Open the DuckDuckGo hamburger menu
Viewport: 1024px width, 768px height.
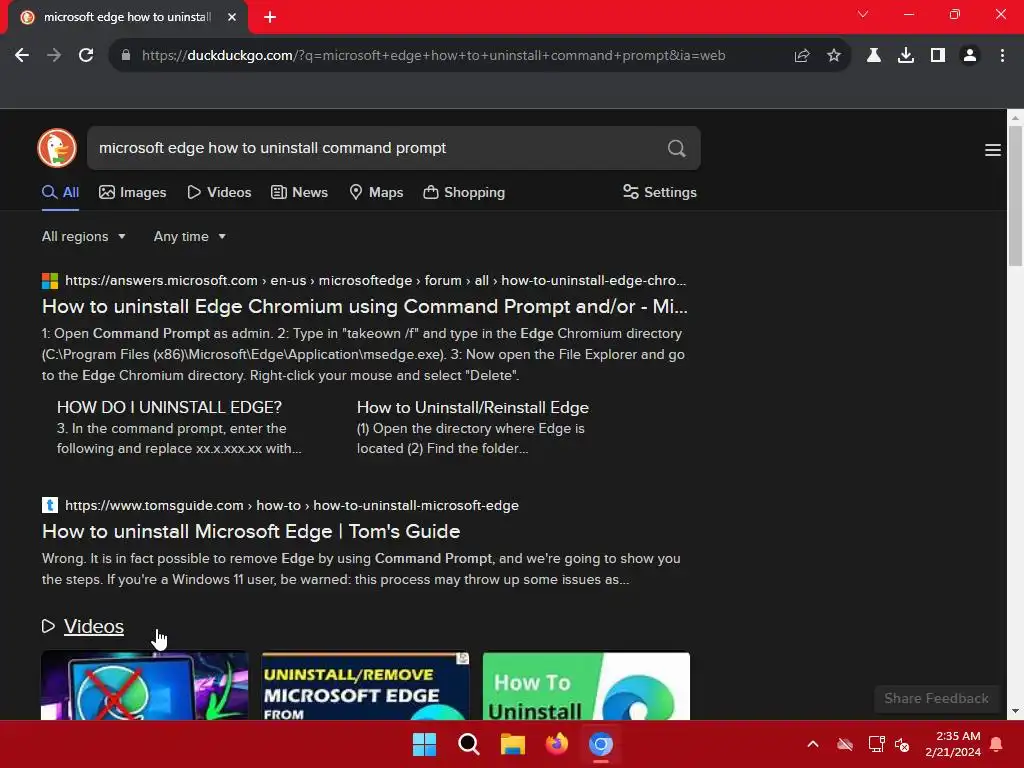point(993,150)
